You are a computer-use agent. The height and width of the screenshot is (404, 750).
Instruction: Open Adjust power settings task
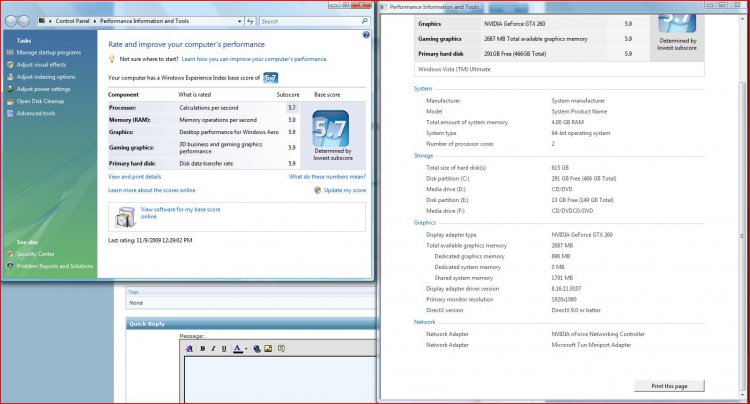[x=43, y=89]
